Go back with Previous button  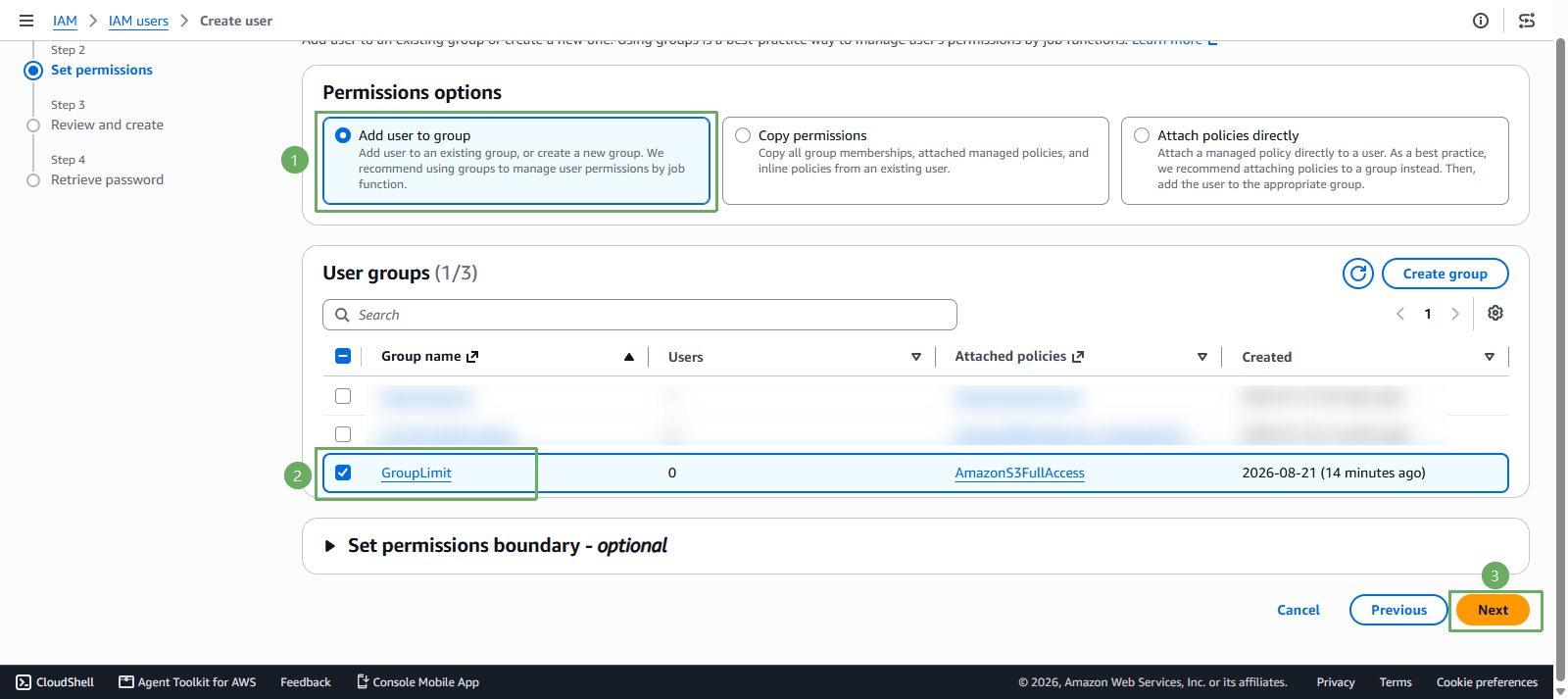(1398, 610)
